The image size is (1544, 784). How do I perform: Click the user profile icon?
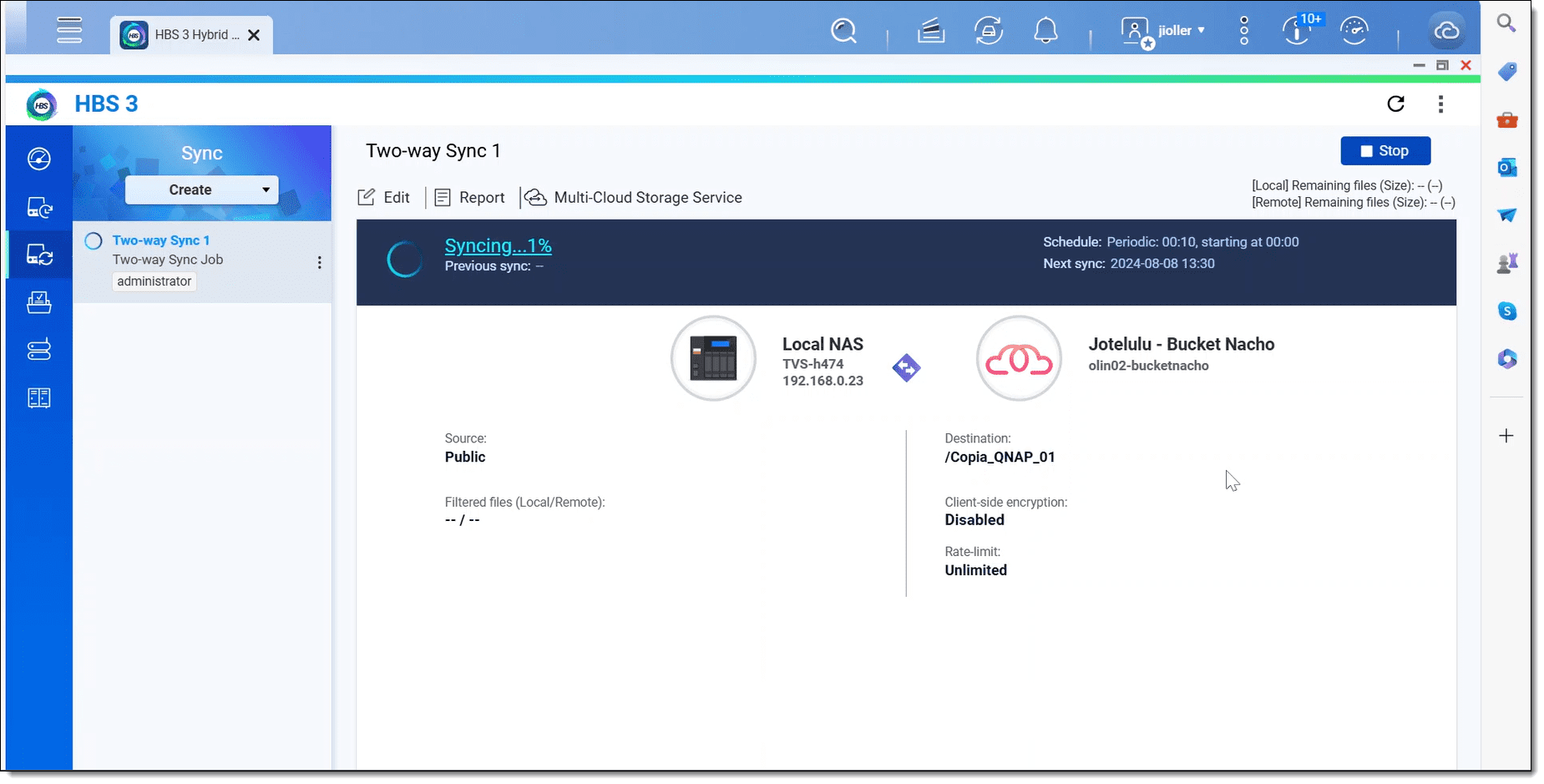point(1136,33)
